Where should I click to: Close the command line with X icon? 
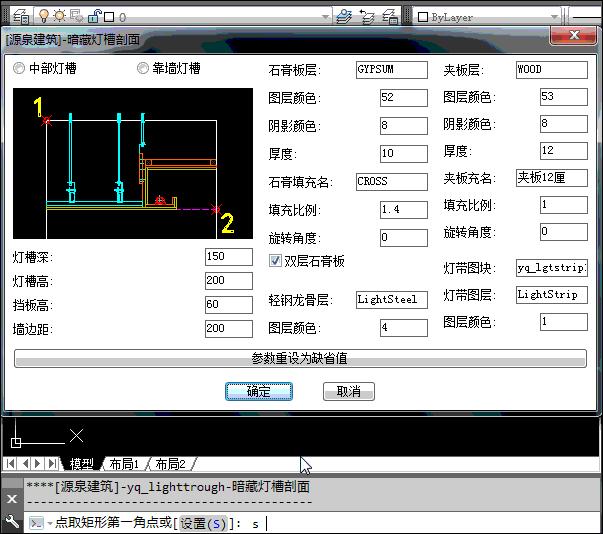click(x=12, y=498)
